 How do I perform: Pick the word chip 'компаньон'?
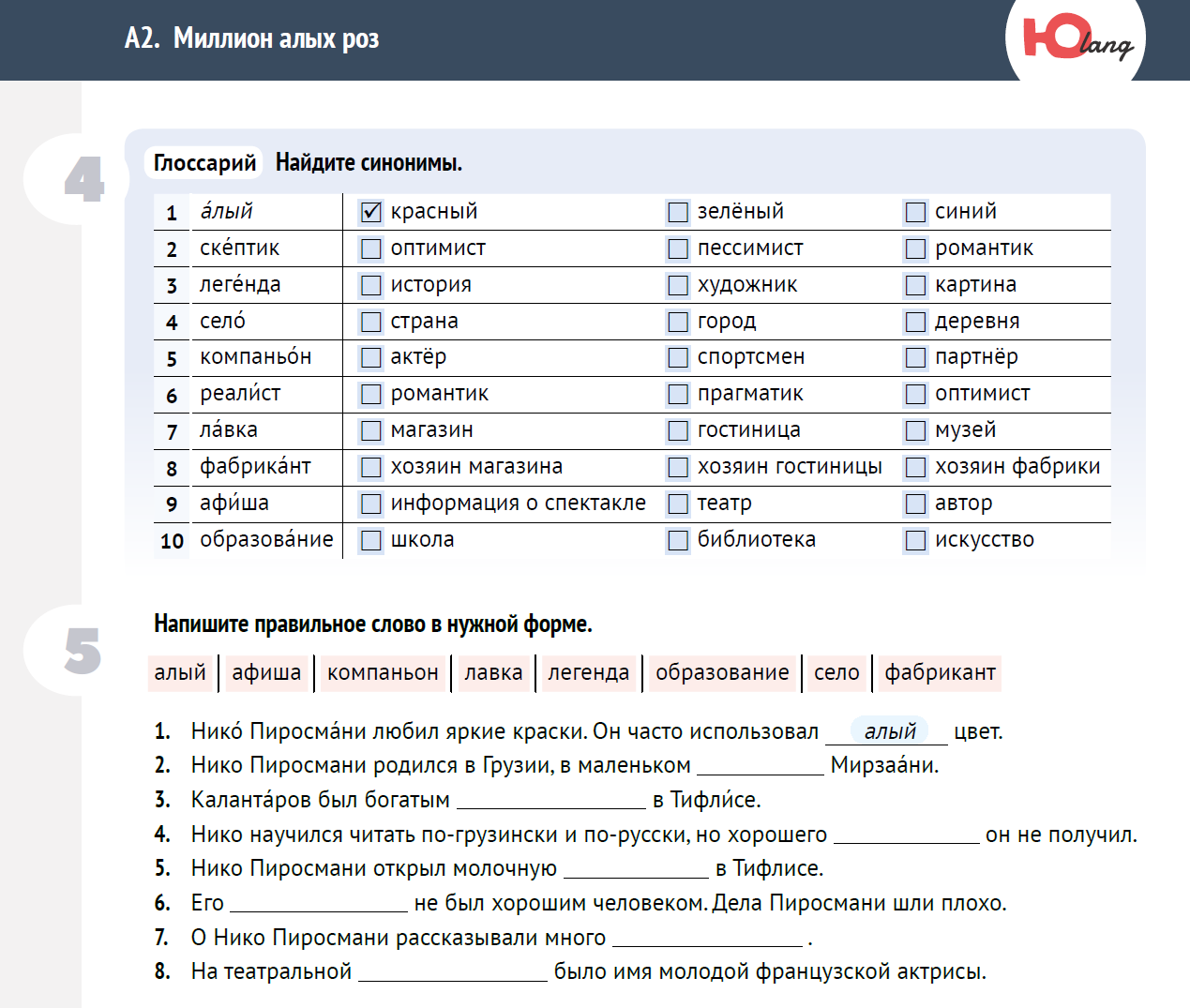pos(383,673)
